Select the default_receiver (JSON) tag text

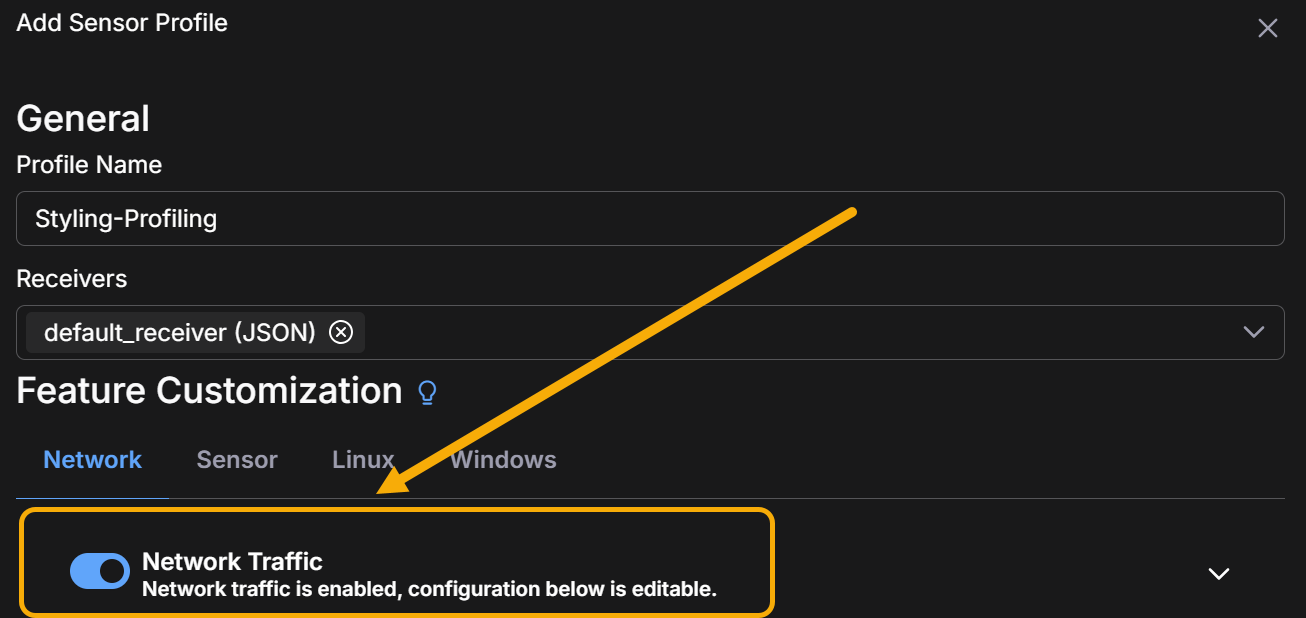click(x=180, y=332)
